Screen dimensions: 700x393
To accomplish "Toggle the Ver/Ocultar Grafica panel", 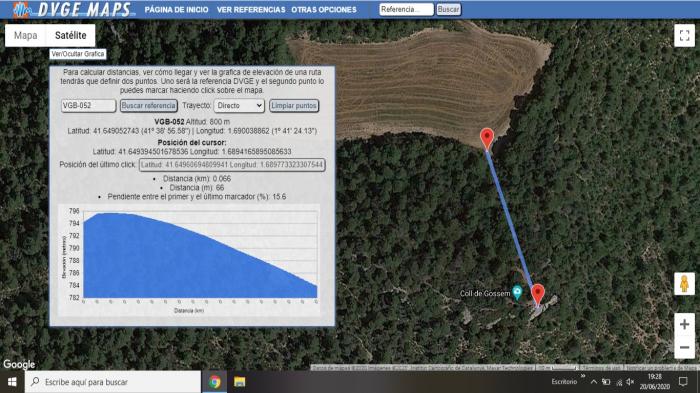I will (78, 54).
